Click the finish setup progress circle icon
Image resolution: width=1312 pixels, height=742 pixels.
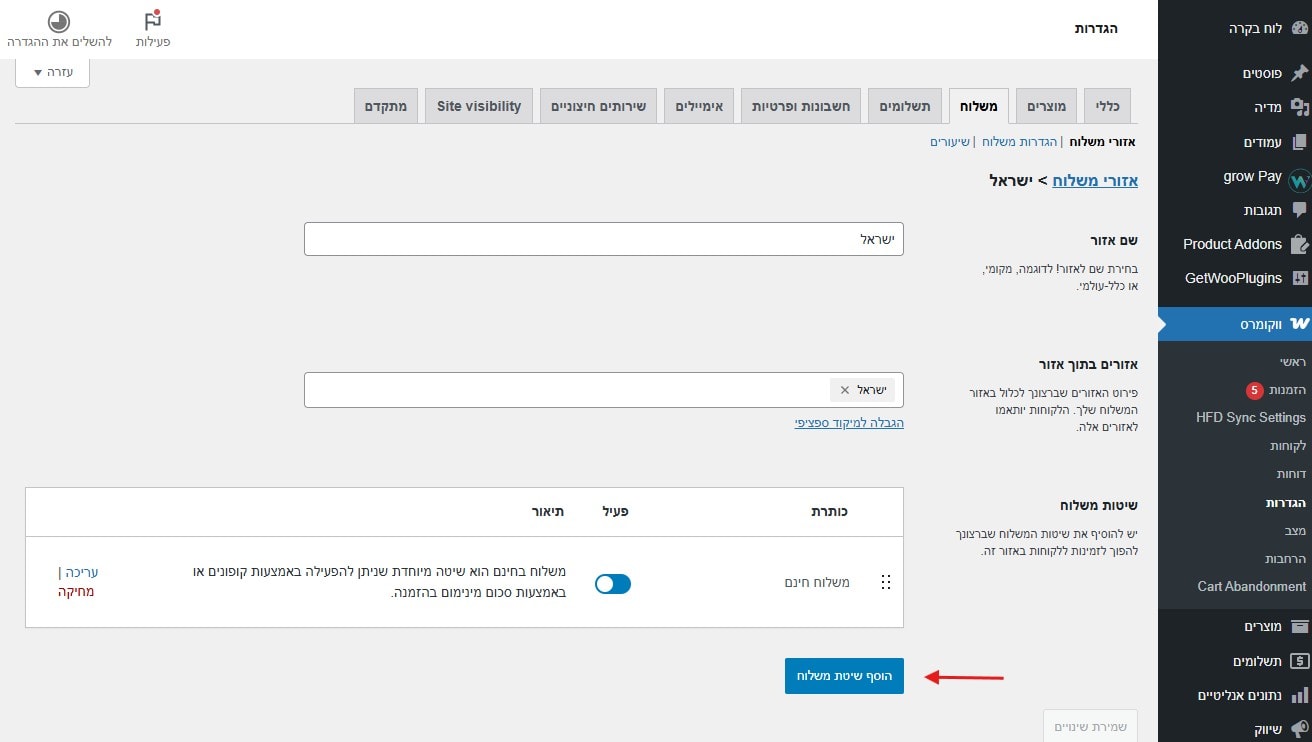click(59, 21)
